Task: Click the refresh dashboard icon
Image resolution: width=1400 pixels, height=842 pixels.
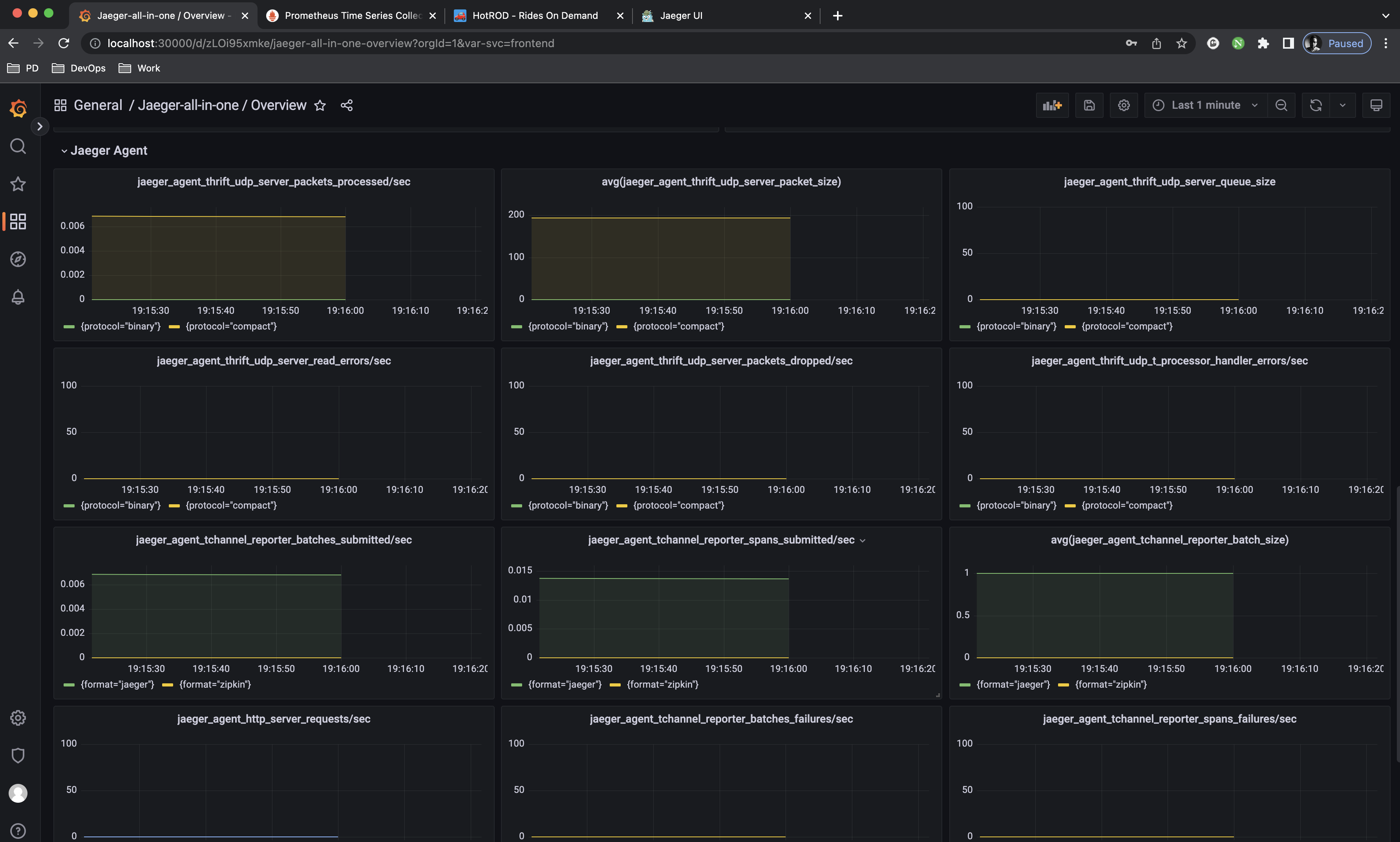Action: coord(1316,106)
